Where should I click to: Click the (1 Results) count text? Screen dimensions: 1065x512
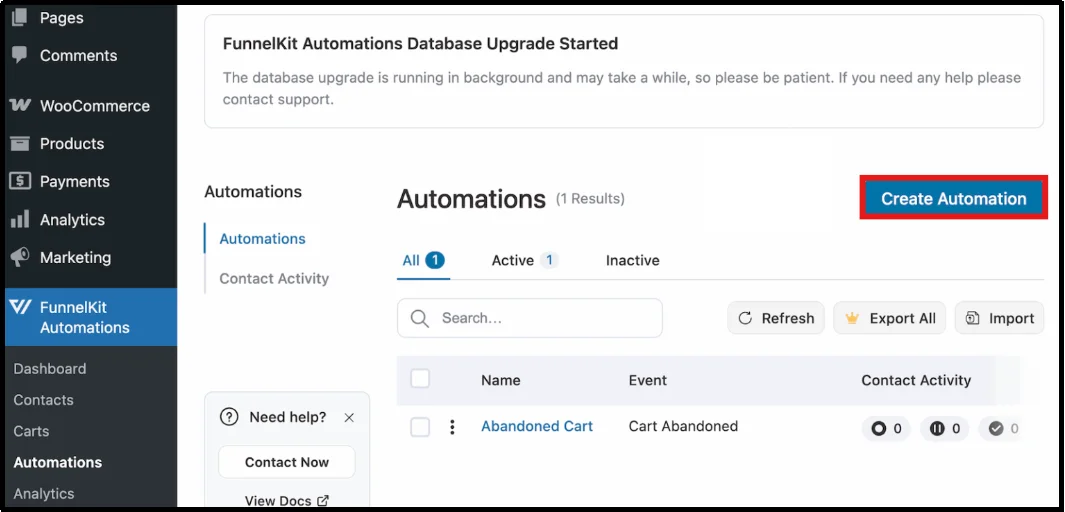point(590,199)
